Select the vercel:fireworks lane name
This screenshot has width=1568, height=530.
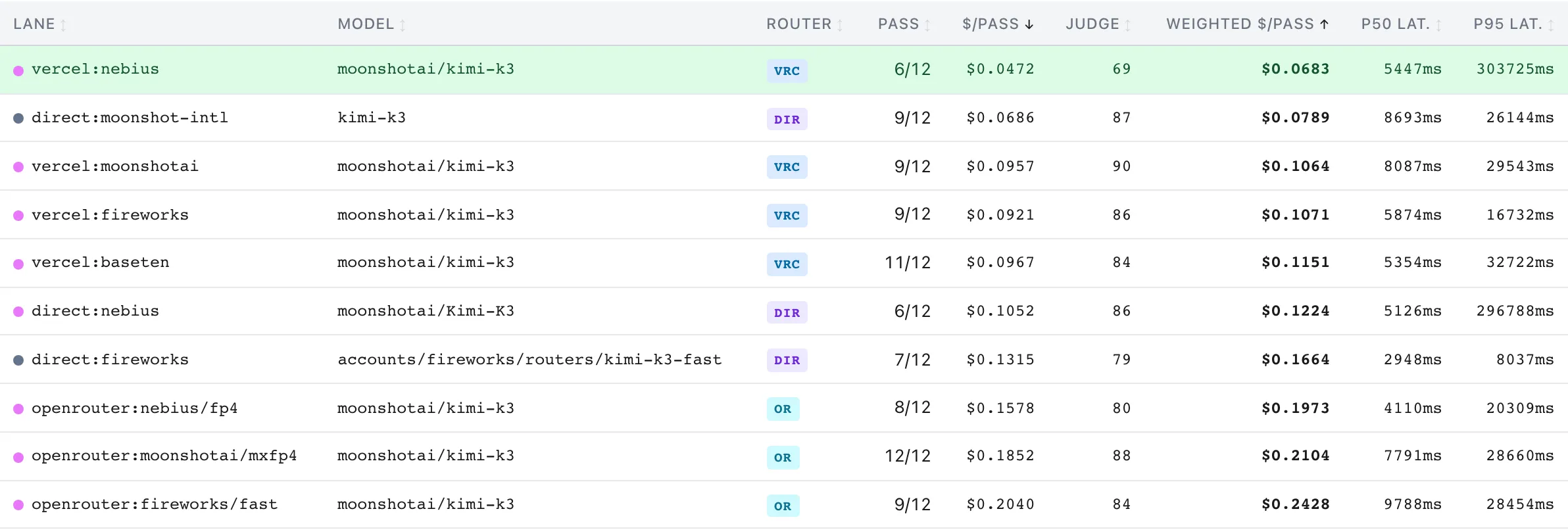[x=110, y=214]
